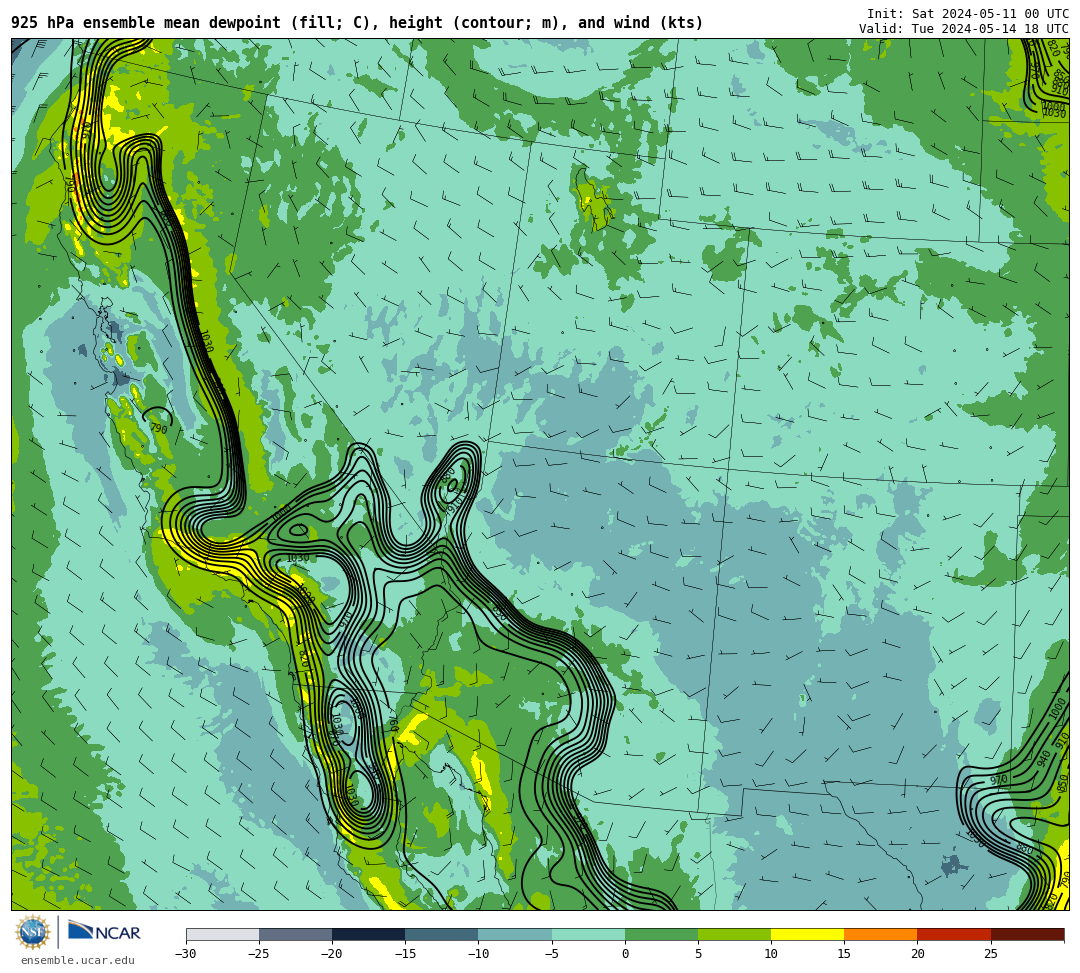Click the 0 to 5 green swatch
1080x973 pixels.
(x=661, y=934)
